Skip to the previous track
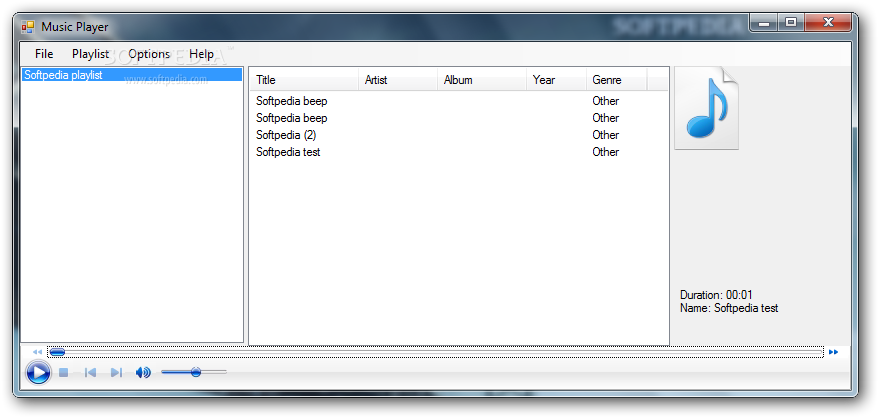The height and width of the screenshot is (418, 879). [90, 372]
